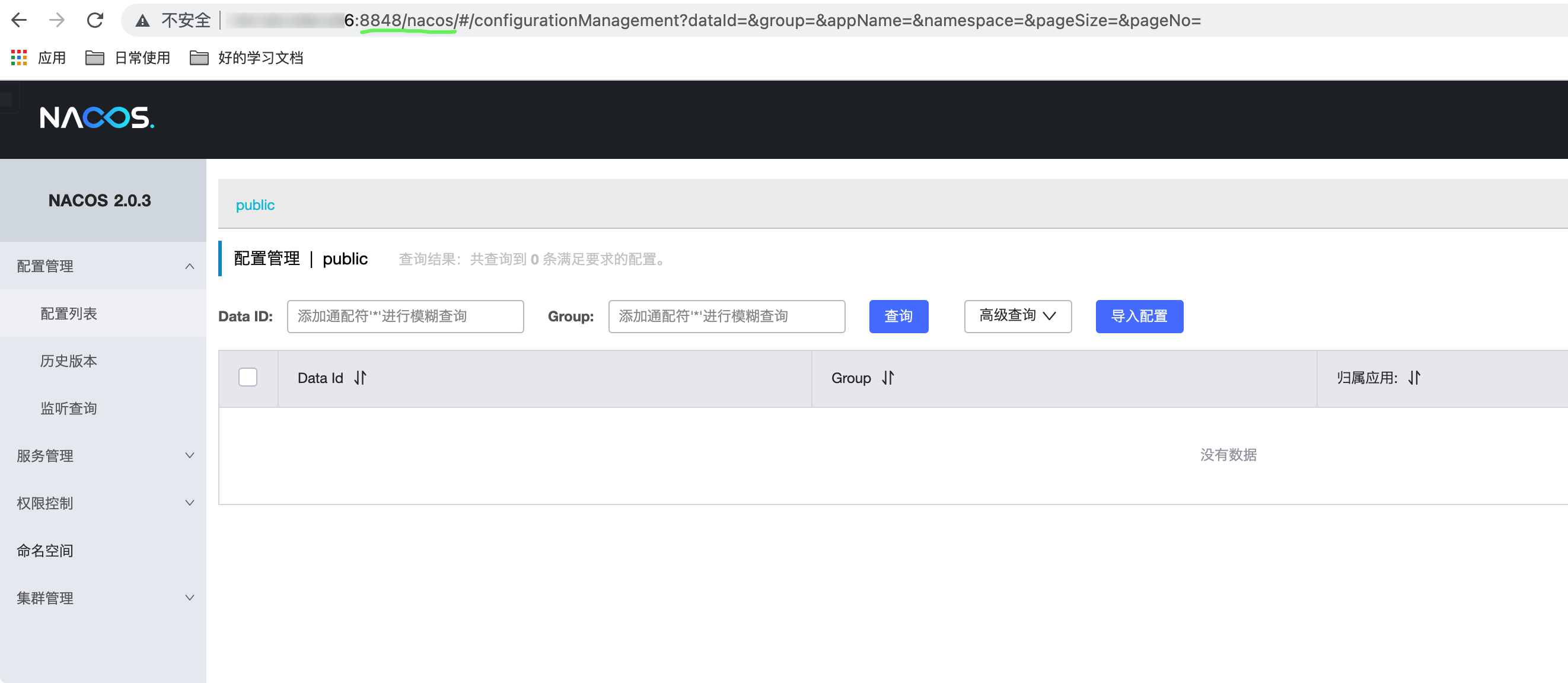Click the page reload icon
1568x683 pixels.
[95, 20]
